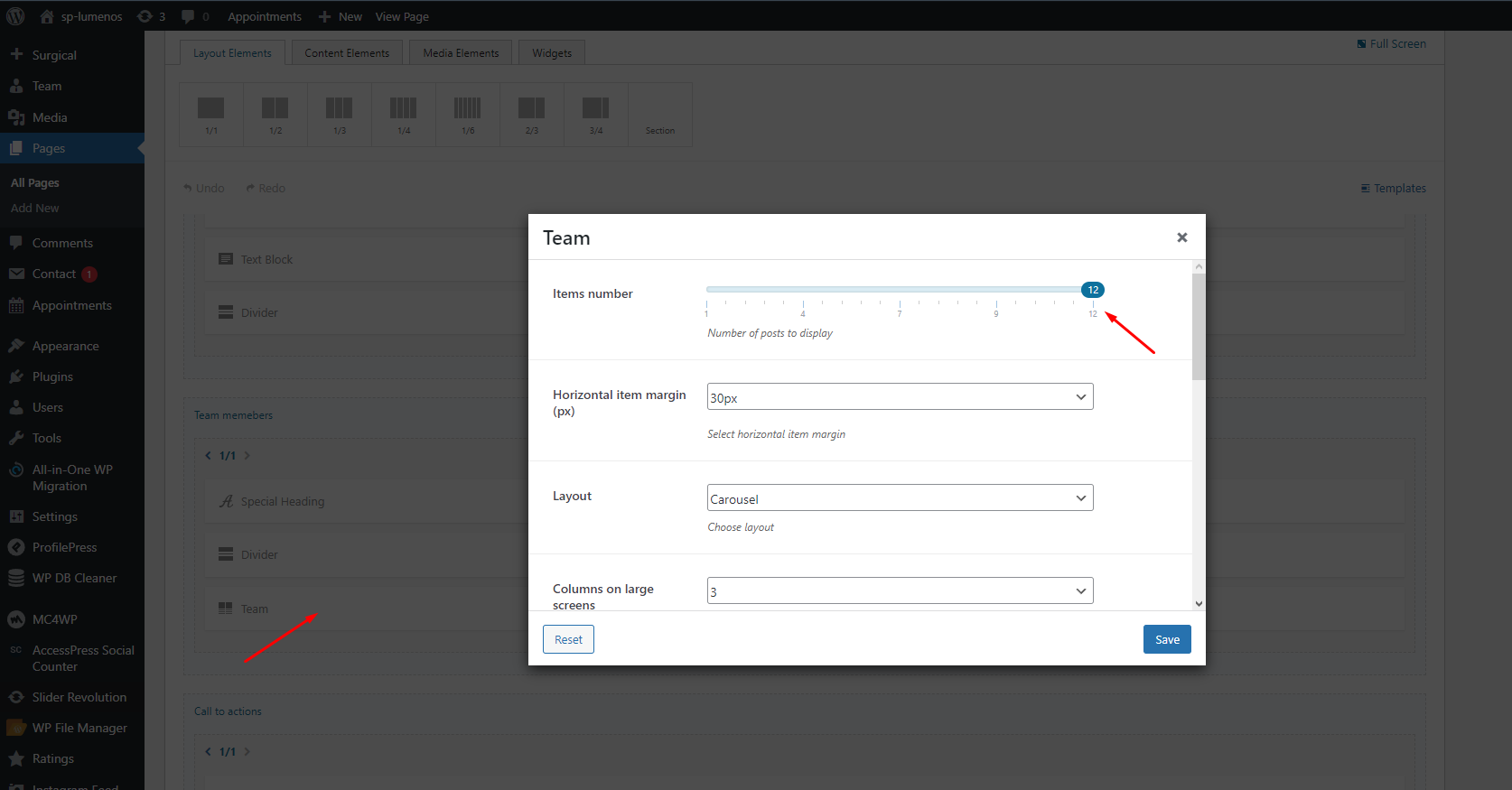Switch to Media Elements tab
The height and width of the screenshot is (790, 1512).
pos(461,52)
